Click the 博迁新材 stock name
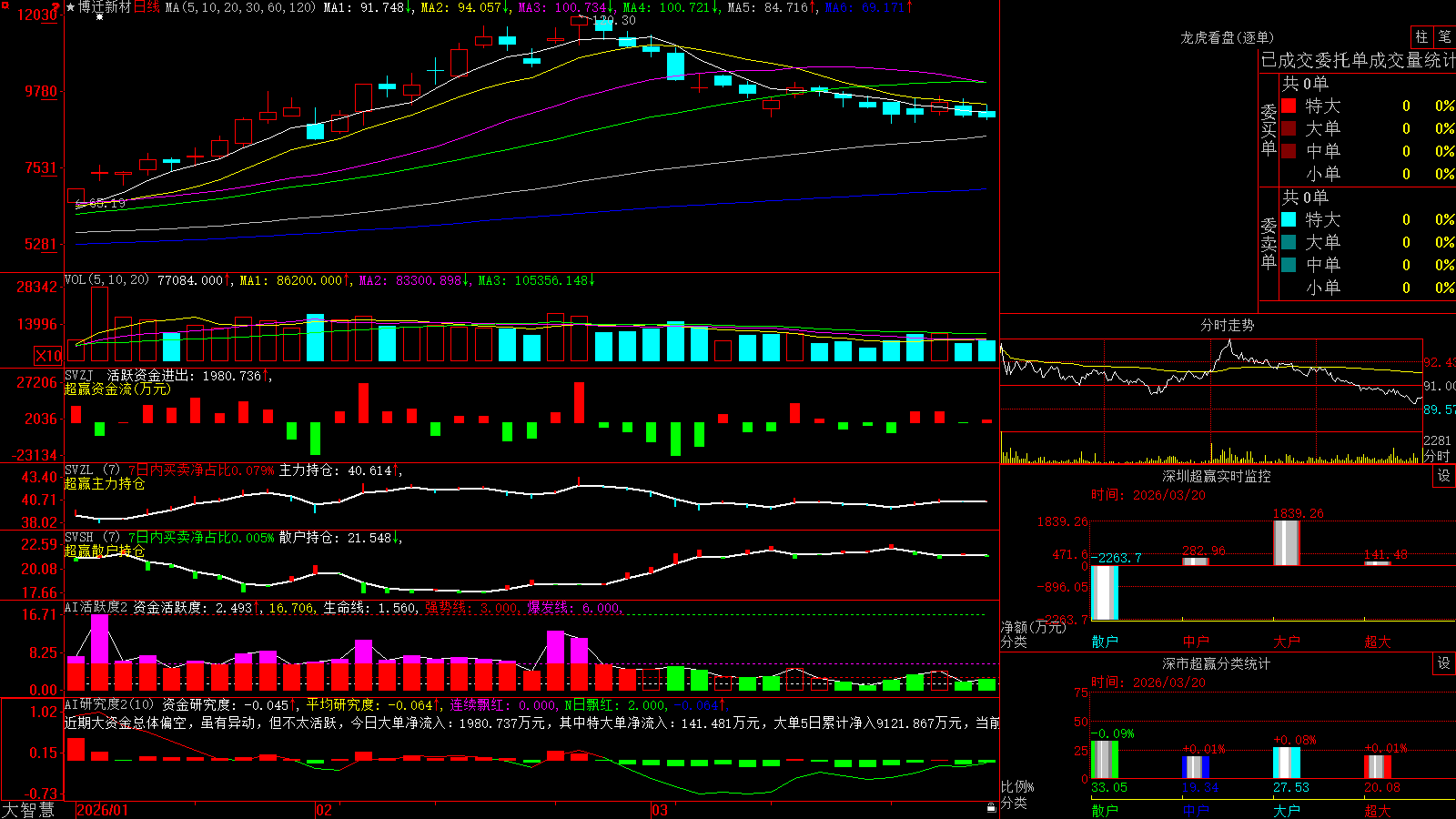The width and height of the screenshot is (1456, 819). [x=105, y=7]
